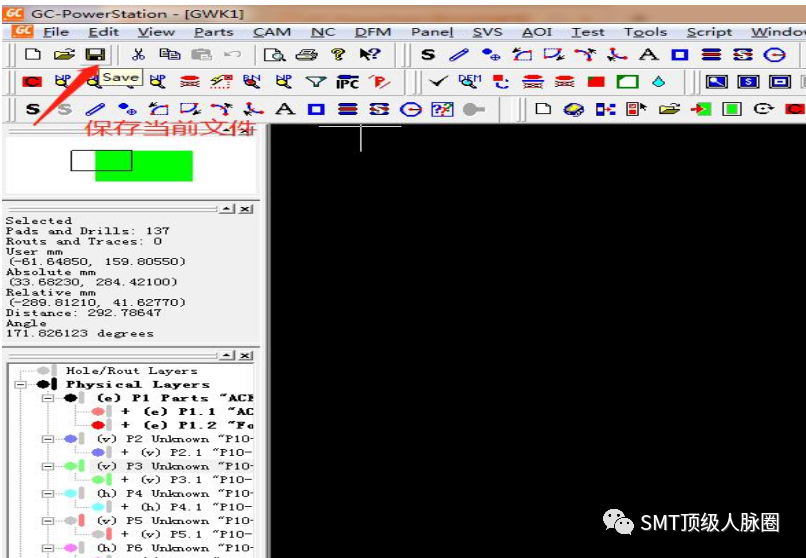
Task: Click the circular rotate arrow icon
Action: 763,109
